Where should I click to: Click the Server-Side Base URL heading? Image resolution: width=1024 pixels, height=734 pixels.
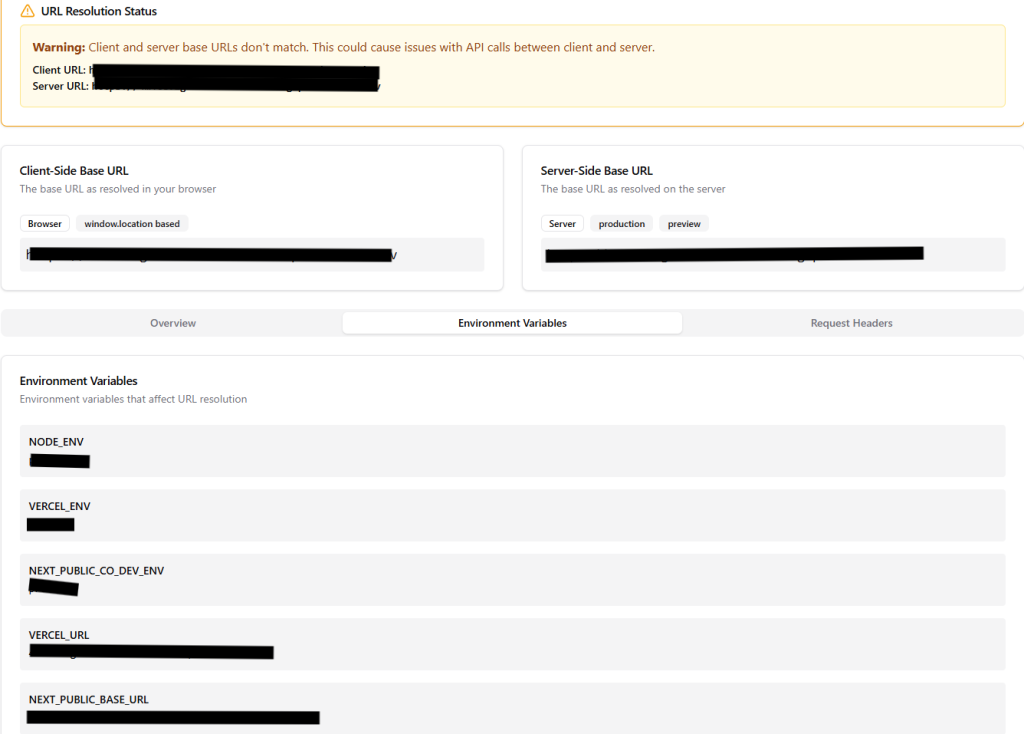[596, 171]
